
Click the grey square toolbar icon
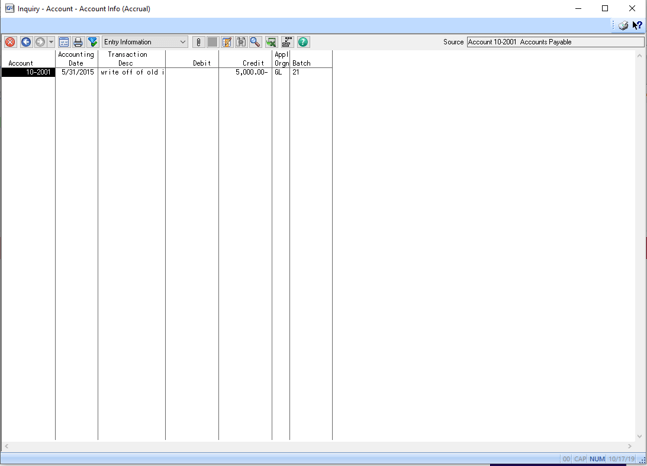tap(213, 42)
